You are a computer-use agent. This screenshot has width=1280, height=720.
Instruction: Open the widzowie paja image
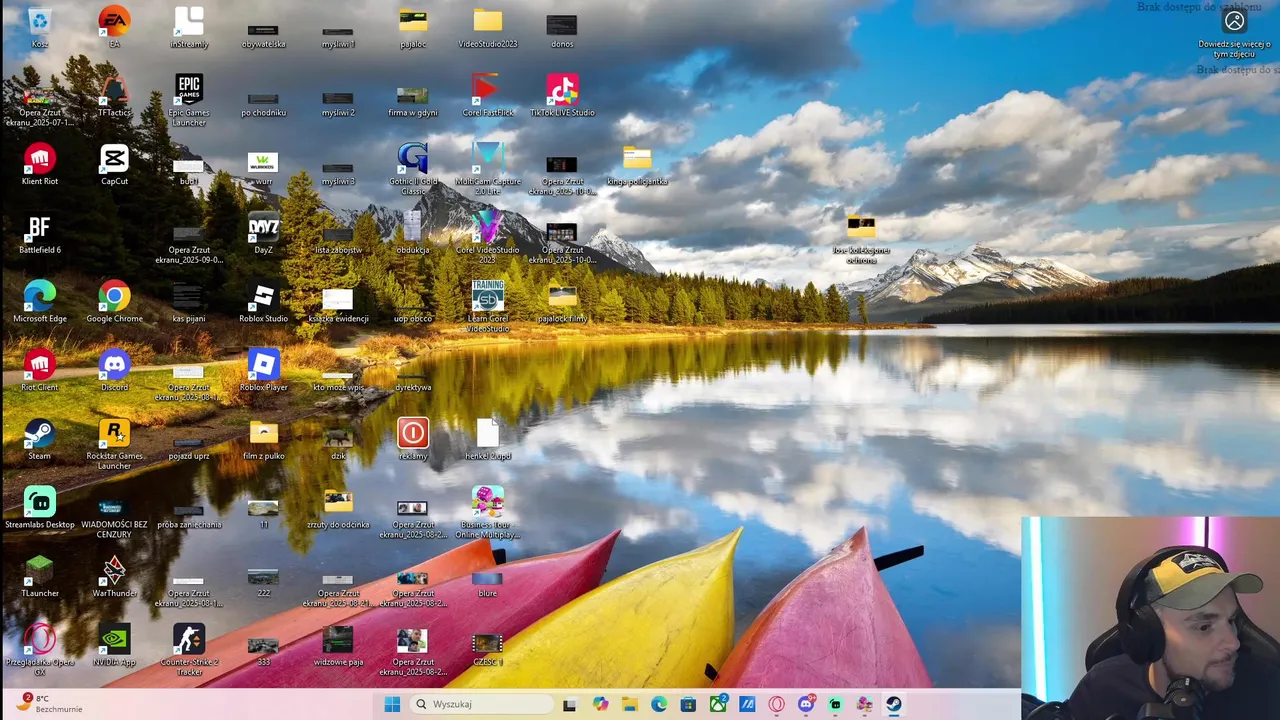[338, 645]
